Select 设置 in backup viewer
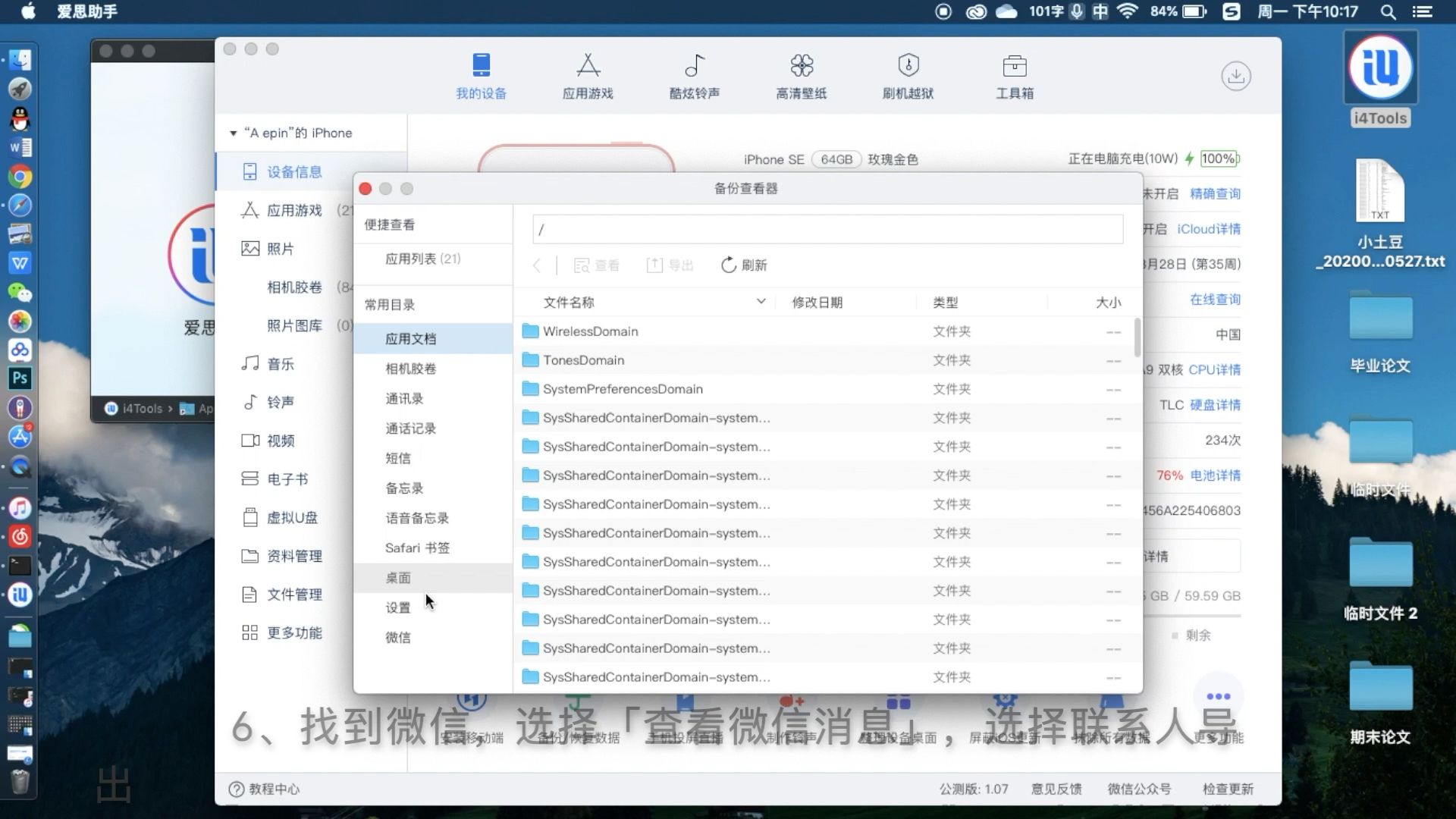Image resolution: width=1456 pixels, height=819 pixels. pyautogui.click(x=398, y=607)
